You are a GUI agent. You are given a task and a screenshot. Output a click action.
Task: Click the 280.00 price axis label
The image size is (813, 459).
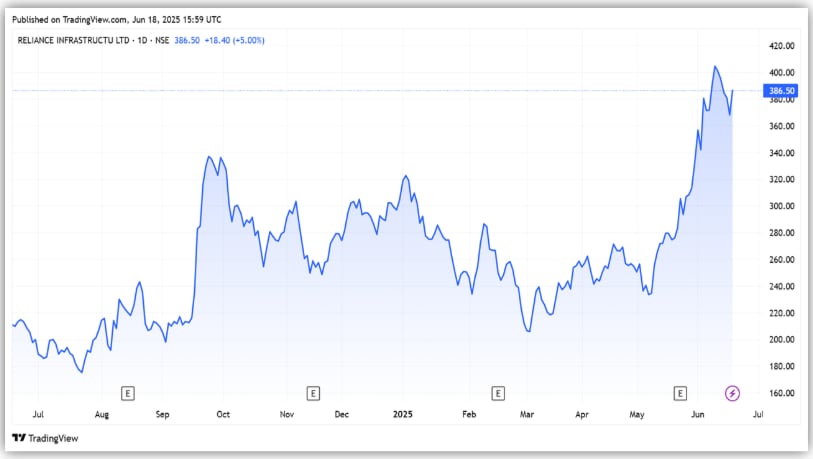tap(781, 233)
